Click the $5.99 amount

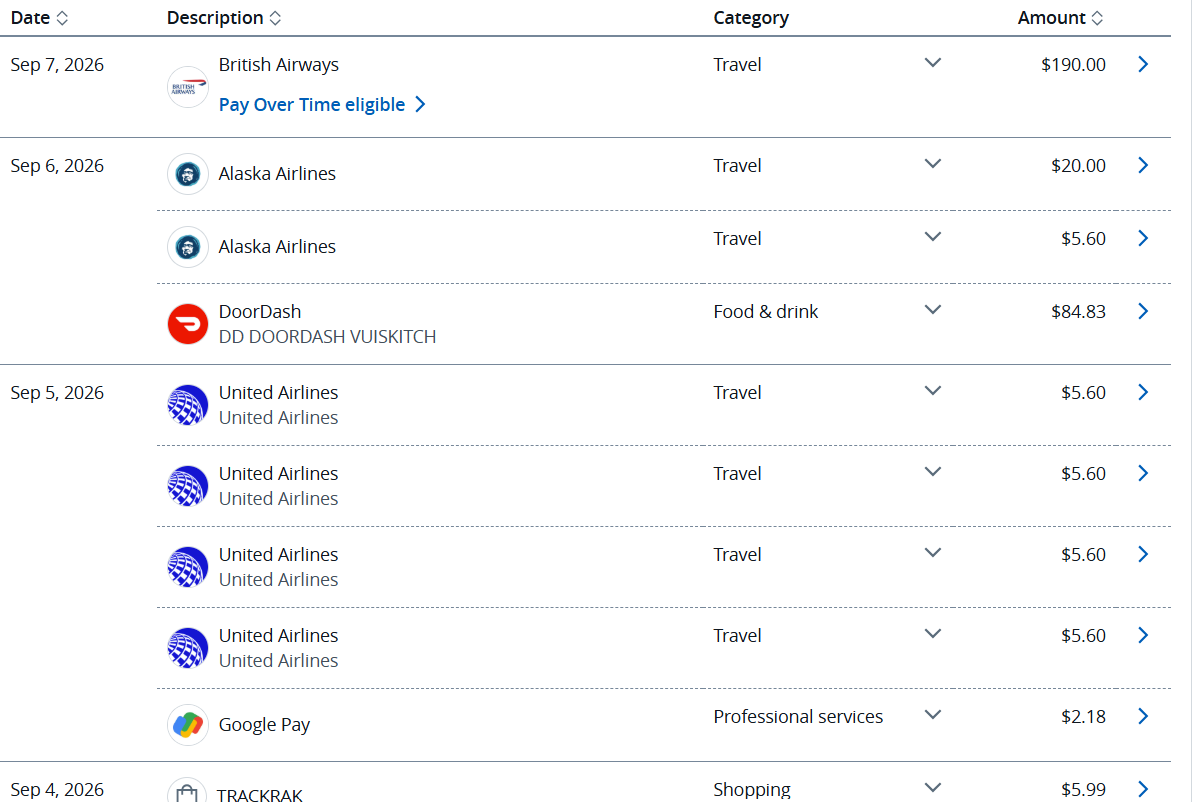click(x=1083, y=790)
